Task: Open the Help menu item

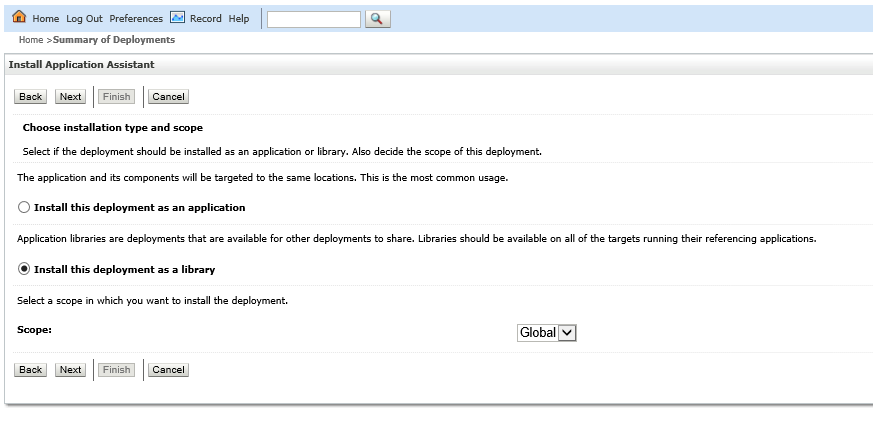Action: pyautogui.click(x=239, y=19)
